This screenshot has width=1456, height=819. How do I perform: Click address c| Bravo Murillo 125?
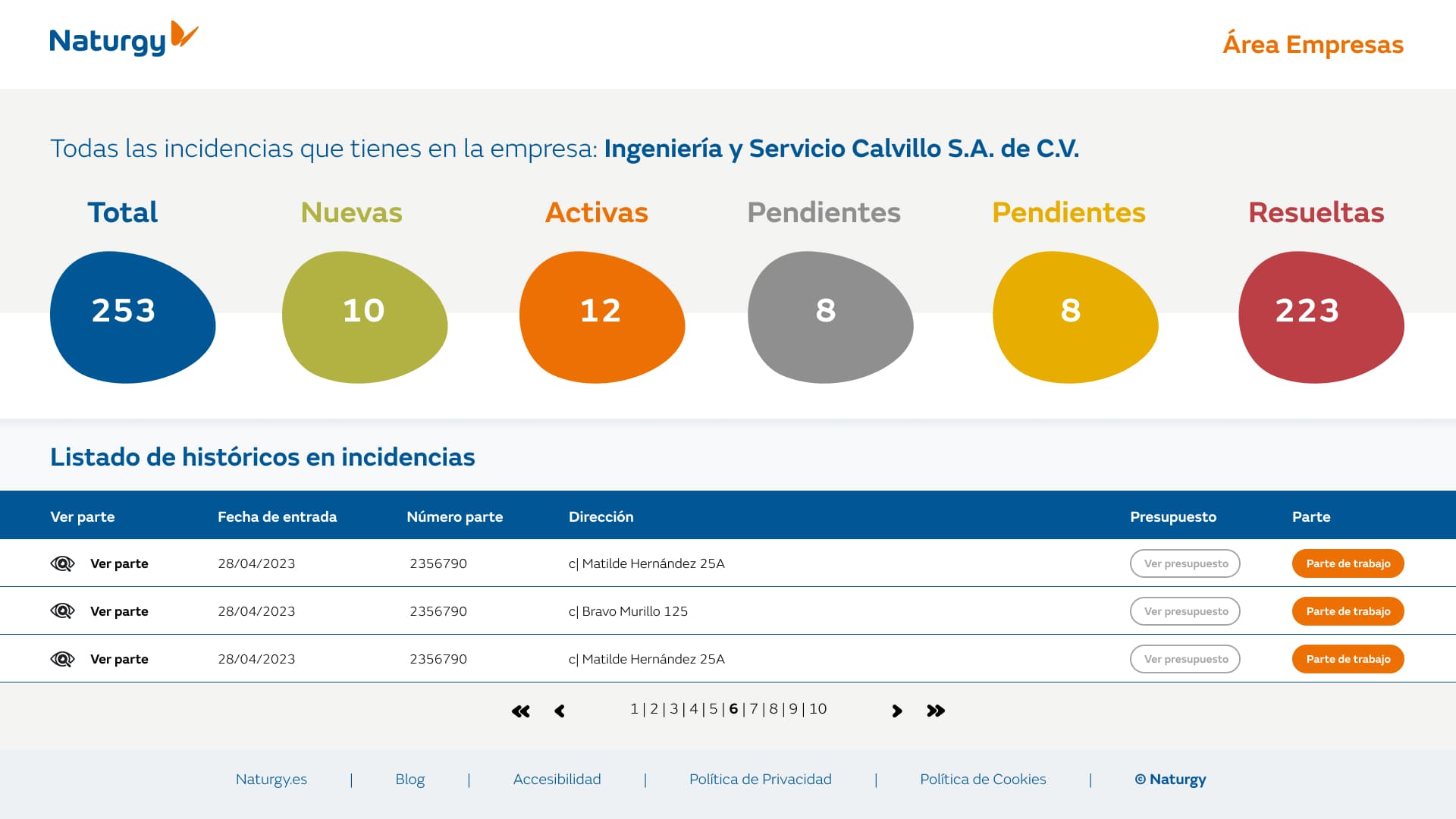628,611
